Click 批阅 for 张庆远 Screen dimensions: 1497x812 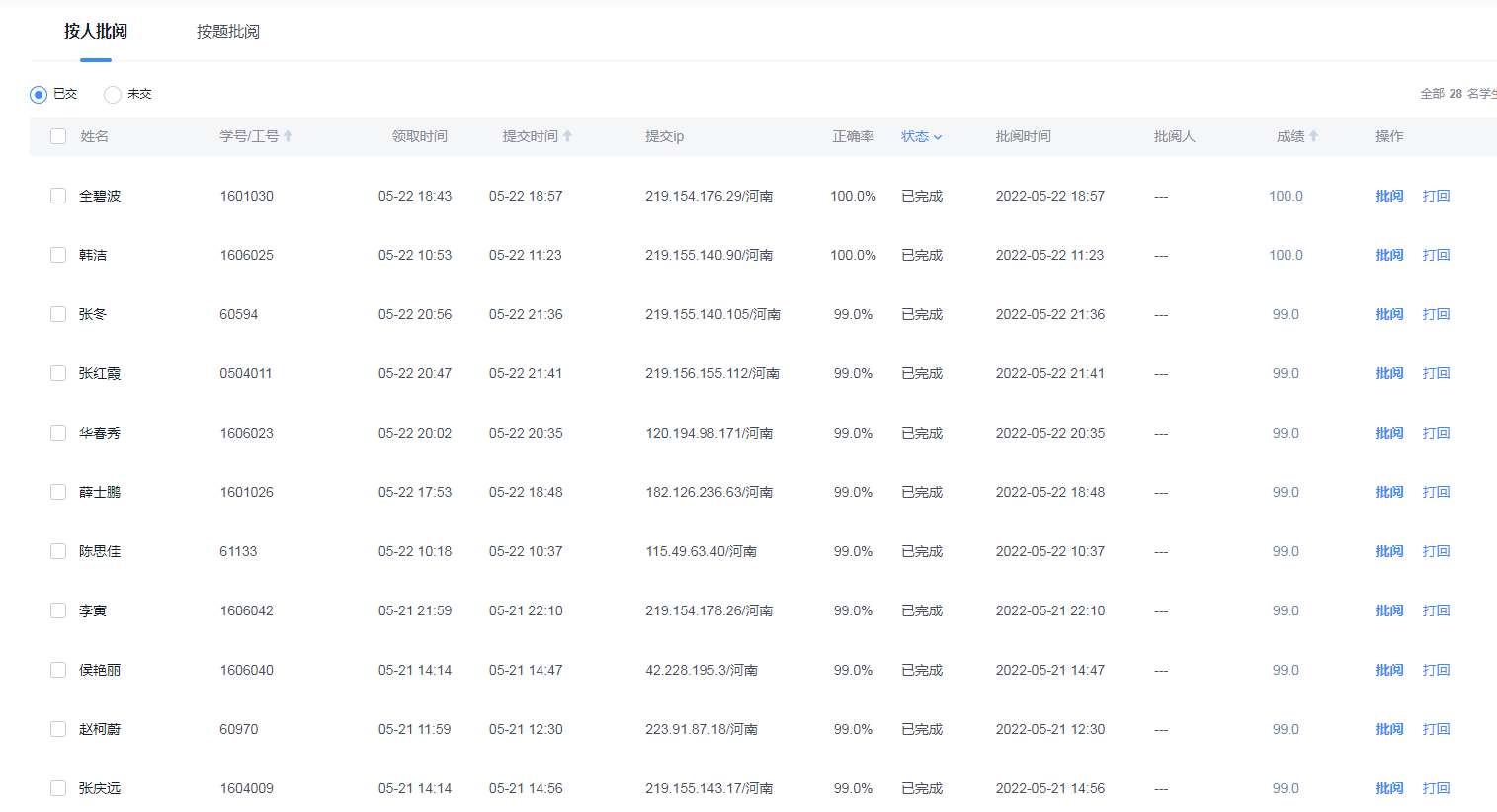[1389, 788]
